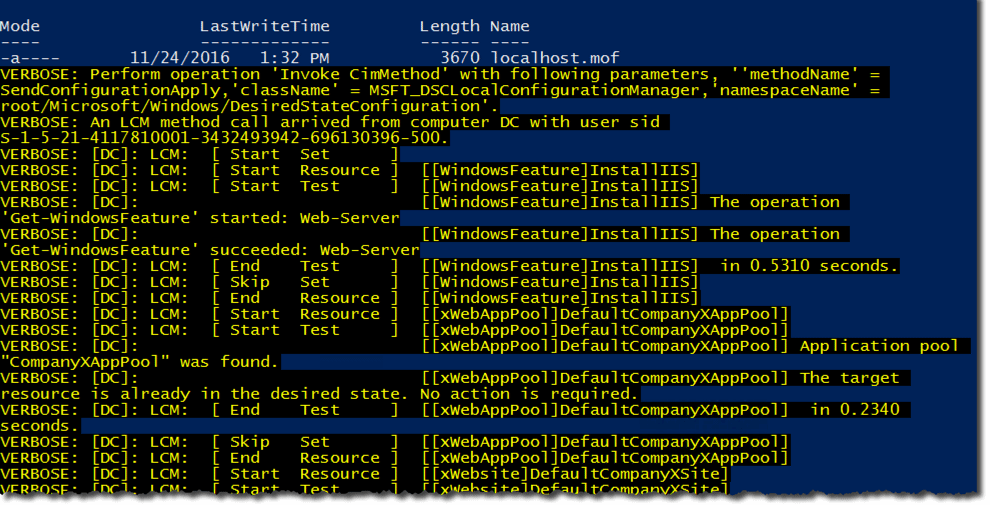The height and width of the screenshot is (505, 990).
Task: Click the "CompanyXAppPool" was found text
Action: coord(140,362)
